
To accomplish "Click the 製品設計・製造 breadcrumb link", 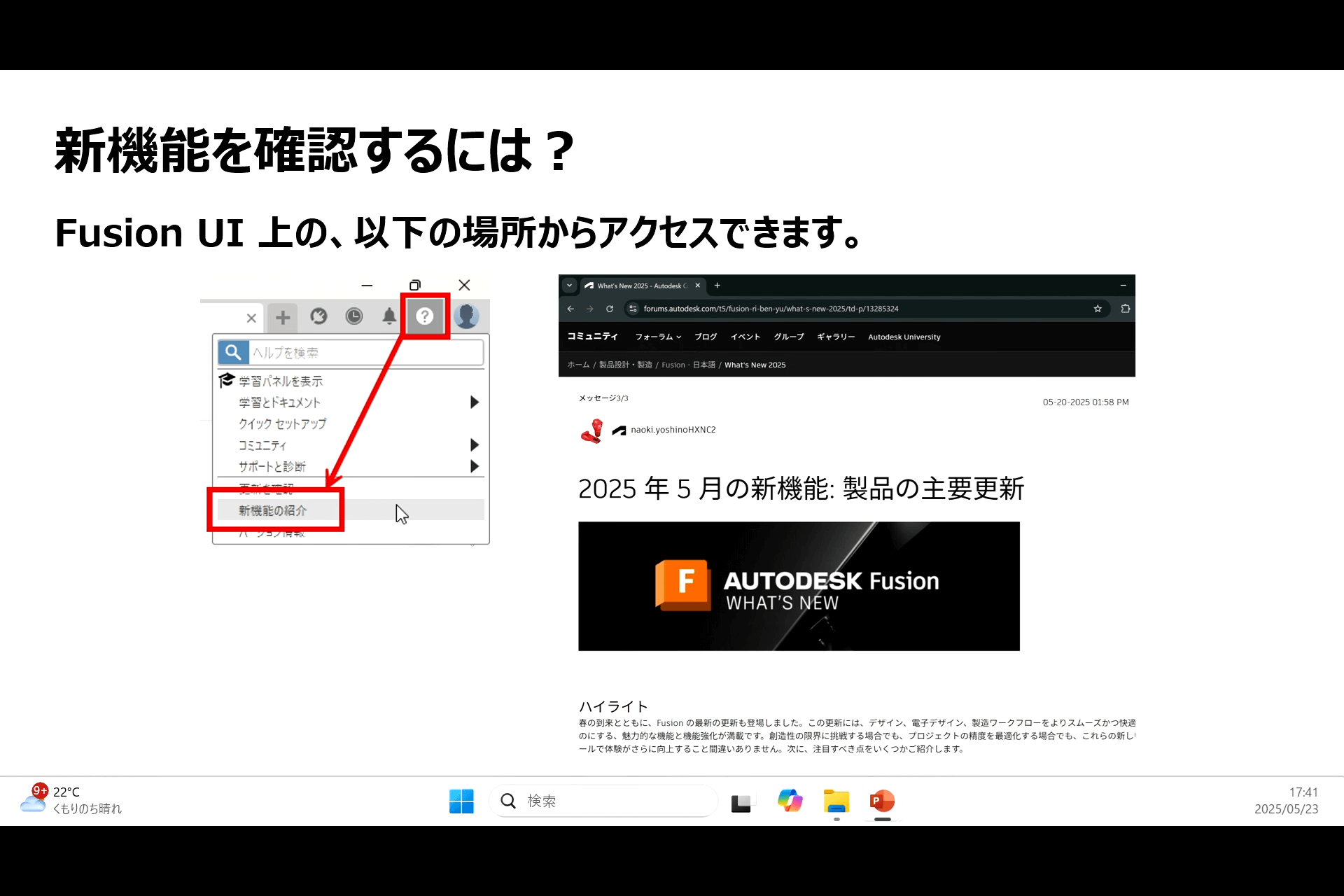I will [x=625, y=365].
